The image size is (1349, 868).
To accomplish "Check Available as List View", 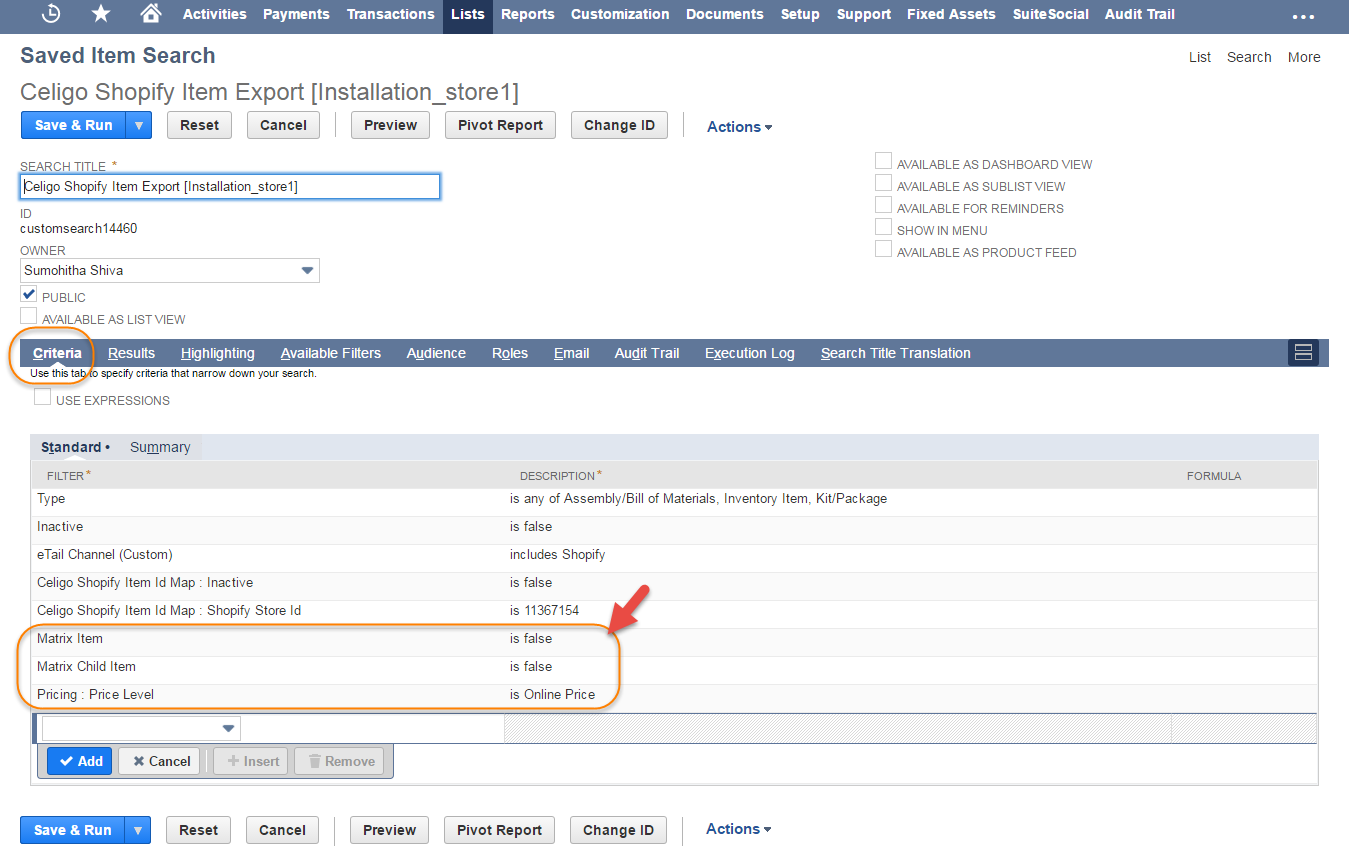I will [28, 317].
